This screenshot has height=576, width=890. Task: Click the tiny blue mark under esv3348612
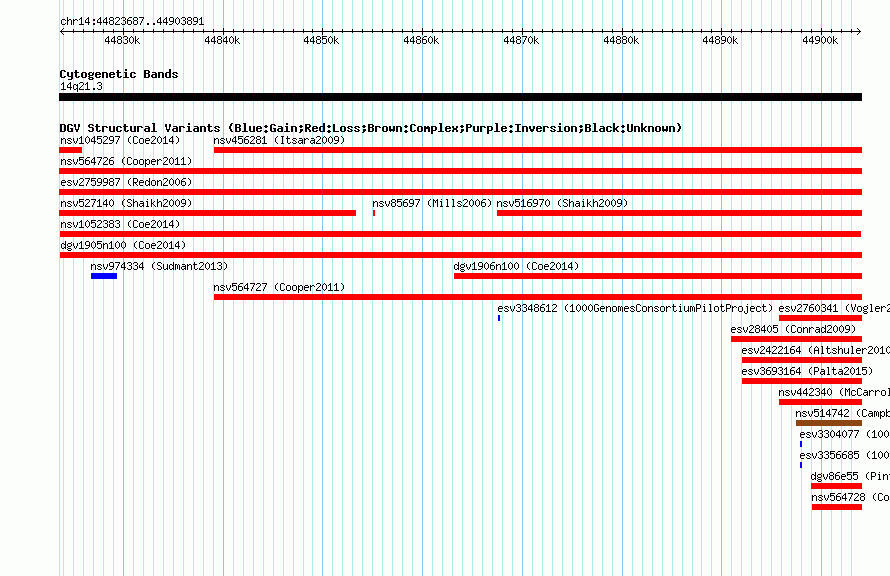pyautogui.click(x=499, y=318)
